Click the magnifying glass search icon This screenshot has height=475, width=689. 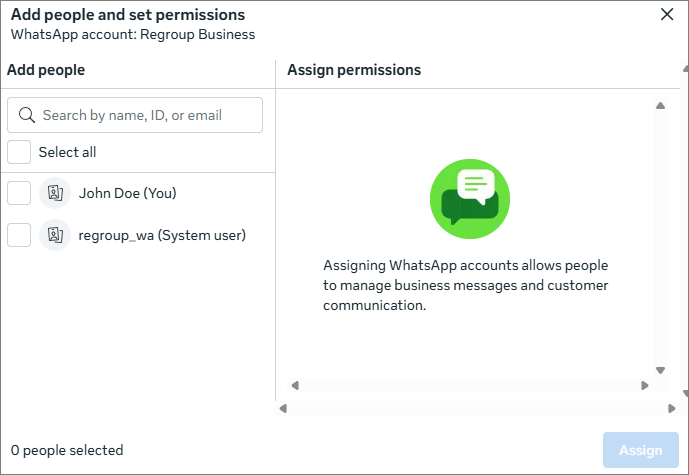pyautogui.click(x=27, y=115)
